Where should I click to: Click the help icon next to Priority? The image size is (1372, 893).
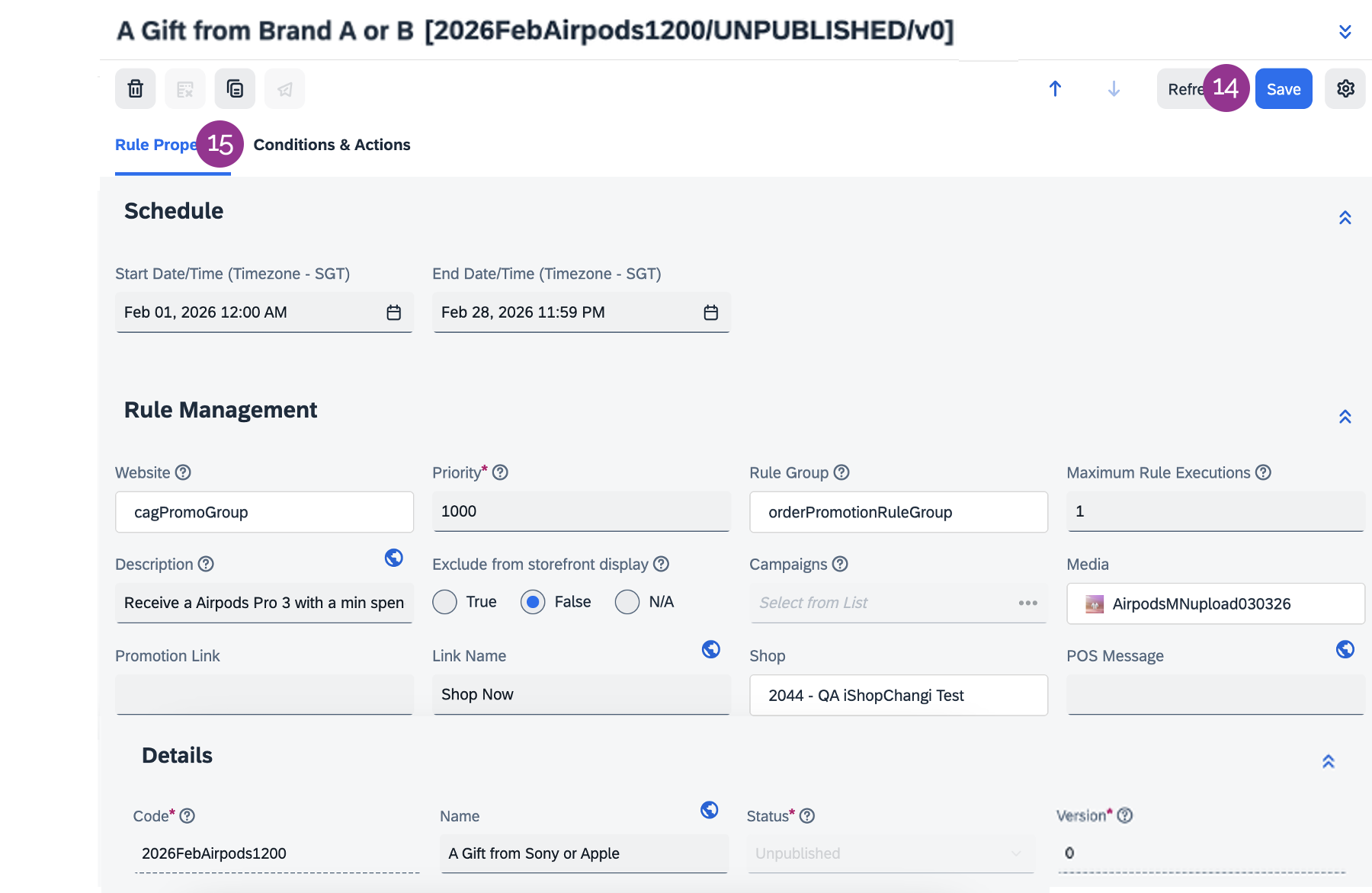click(500, 472)
